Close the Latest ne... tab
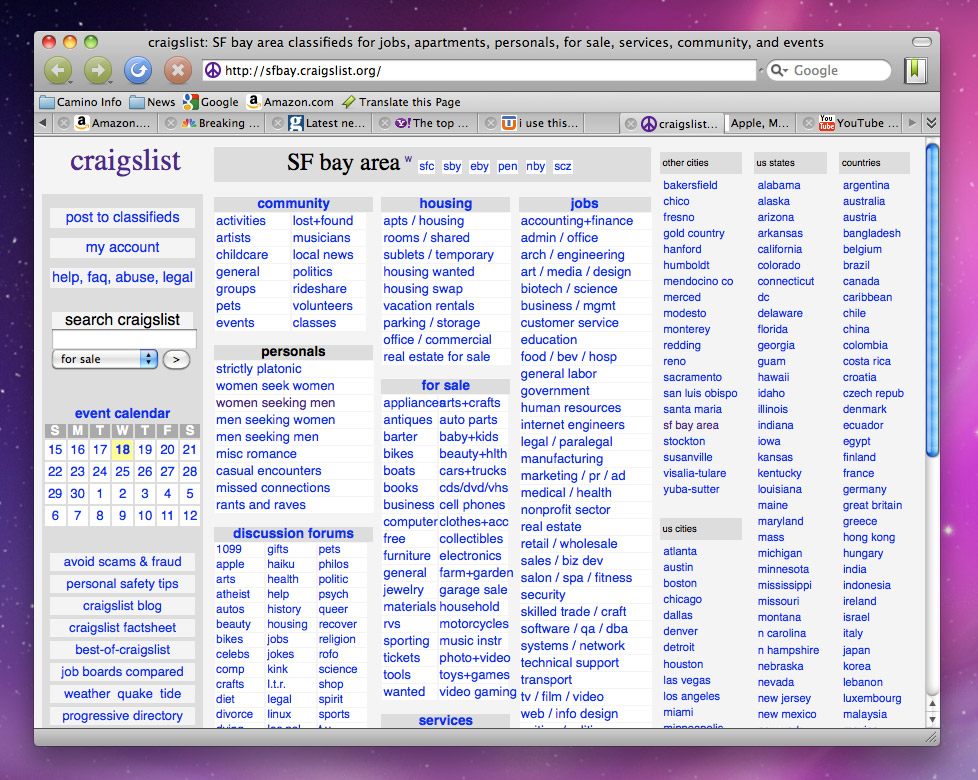 click(278, 123)
